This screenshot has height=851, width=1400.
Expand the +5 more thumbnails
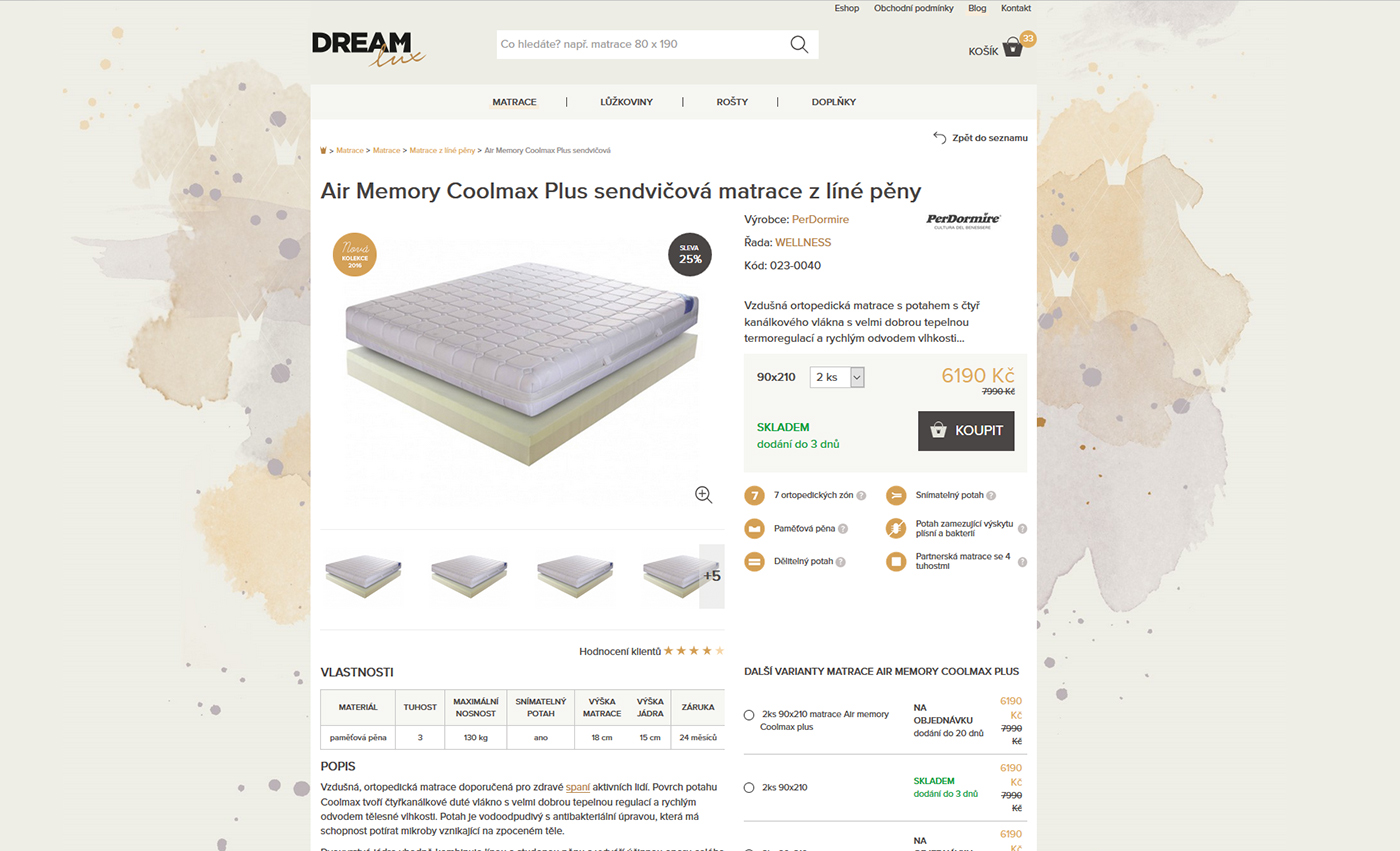pyautogui.click(x=712, y=576)
